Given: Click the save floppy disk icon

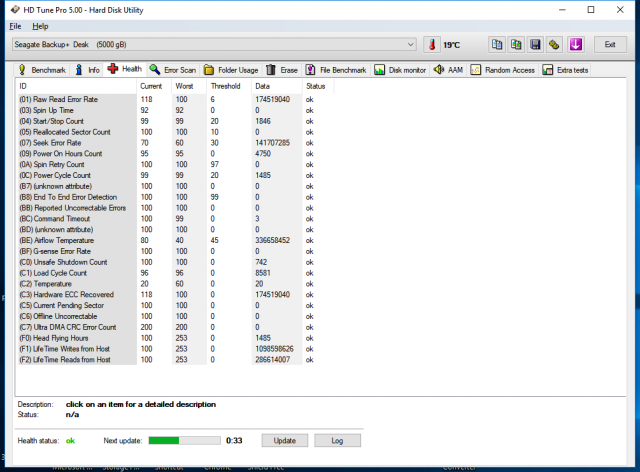Looking at the screenshot, I should click(536, 45).
